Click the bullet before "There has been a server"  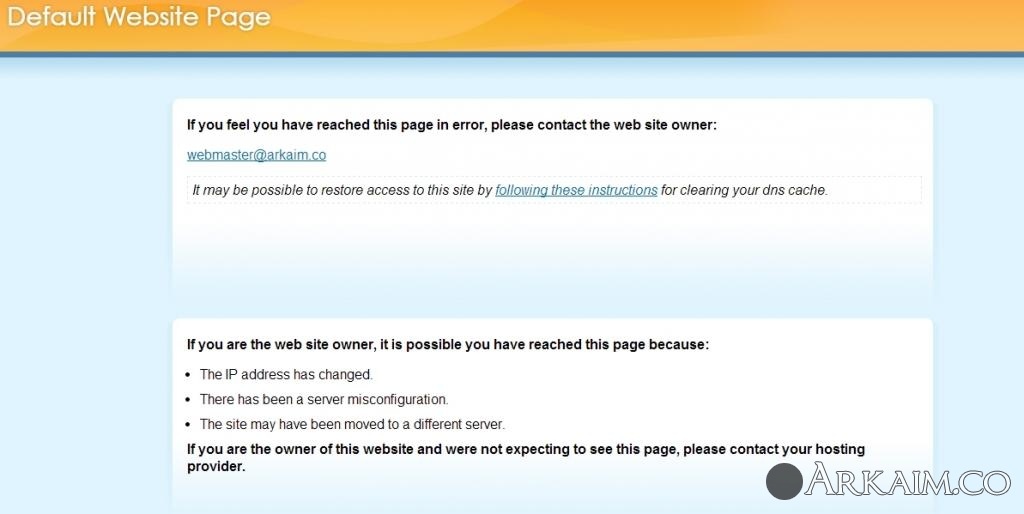click(190, 400)
